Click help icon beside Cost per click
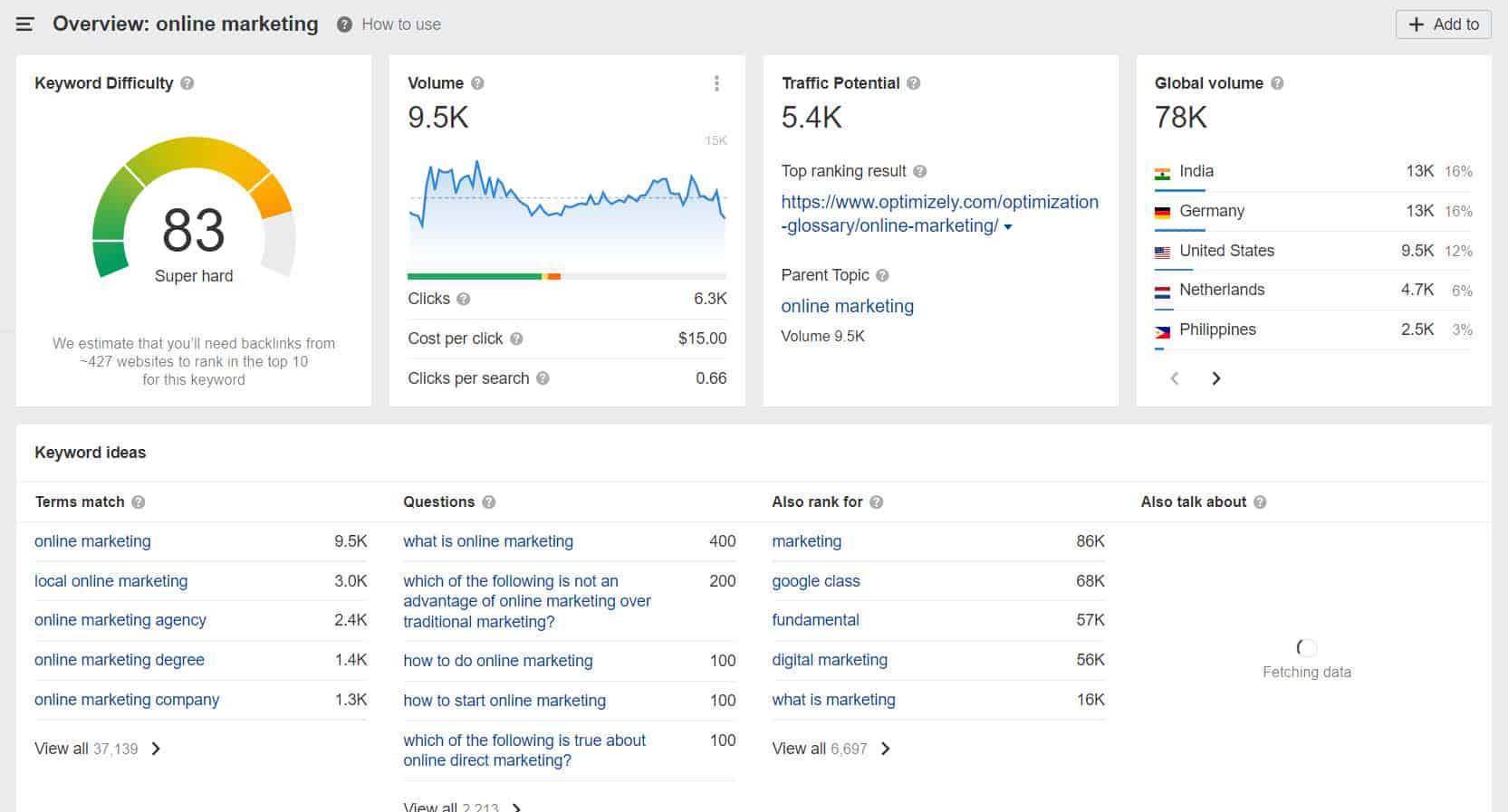The width and height of the screenshot is (1508, 812). tap(516, 339)
